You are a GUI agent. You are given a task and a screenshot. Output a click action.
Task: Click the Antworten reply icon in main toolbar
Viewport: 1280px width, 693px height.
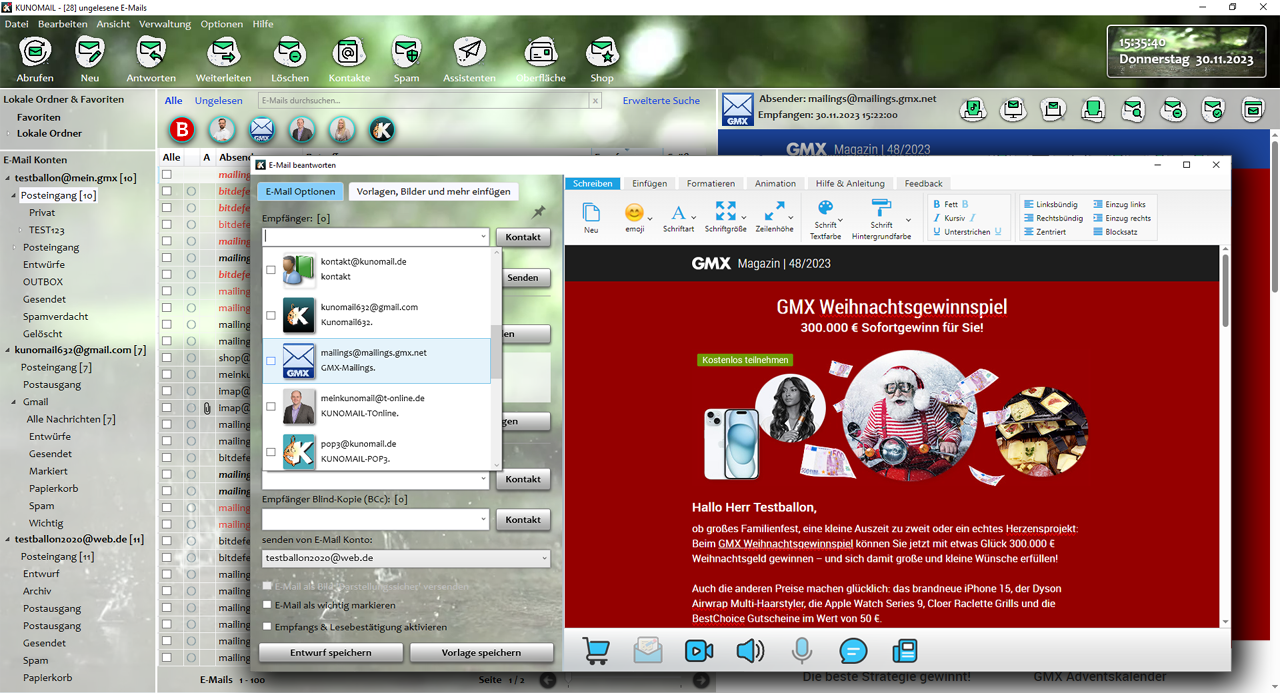point(151,51)
